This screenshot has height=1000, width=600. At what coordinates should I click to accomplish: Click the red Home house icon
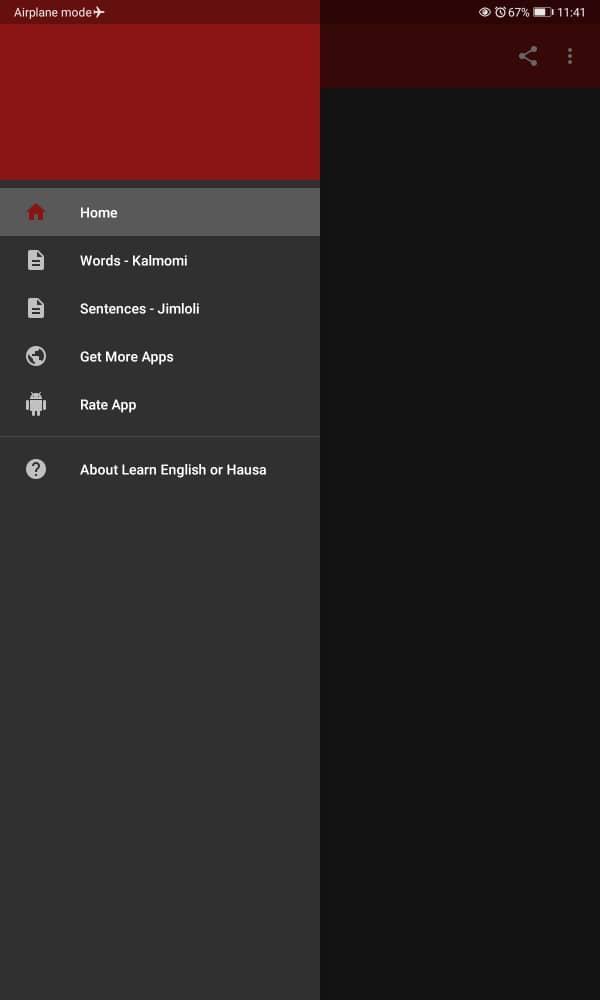36,212
